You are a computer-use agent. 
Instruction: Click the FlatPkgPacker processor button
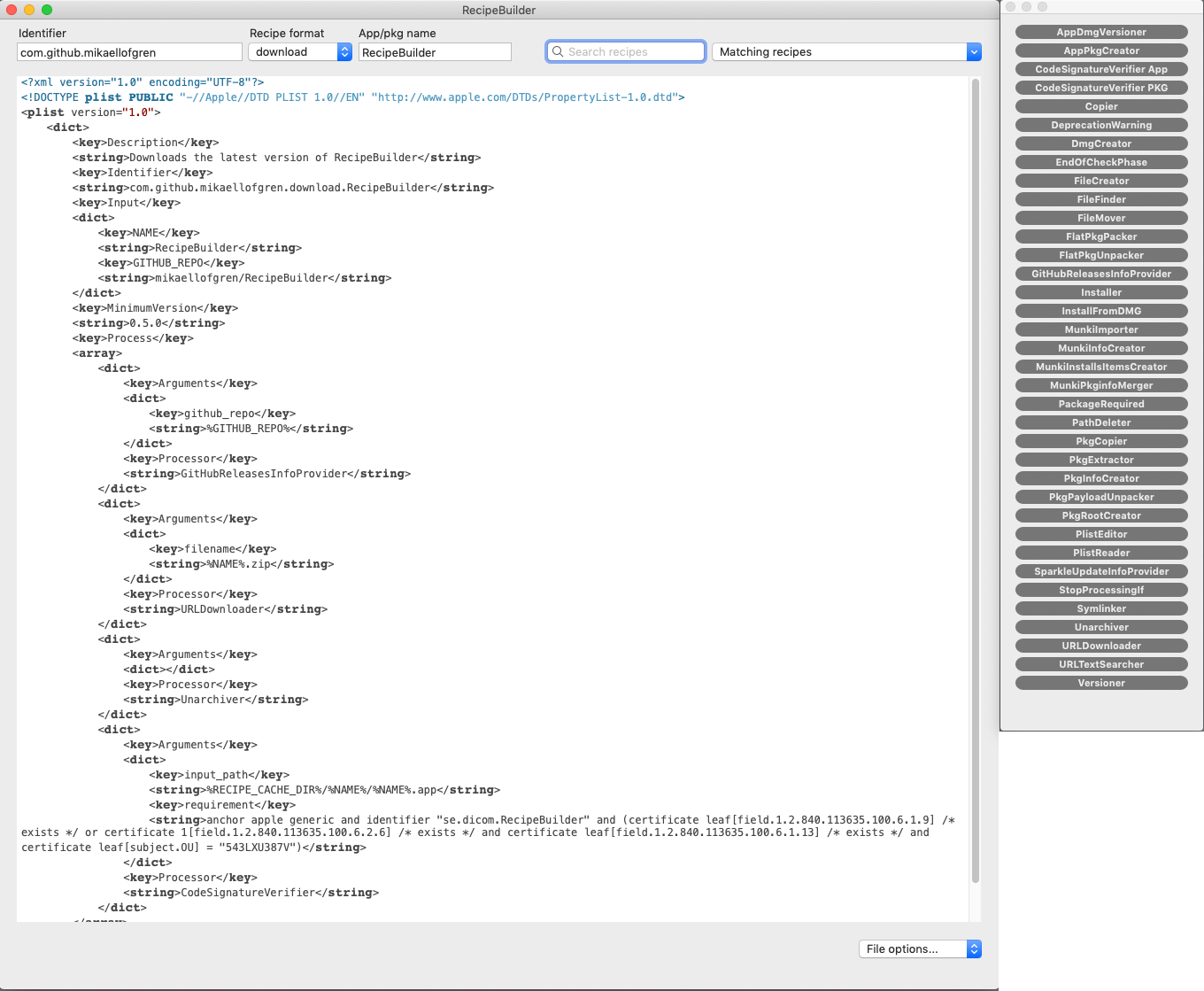coord(1101,236)
